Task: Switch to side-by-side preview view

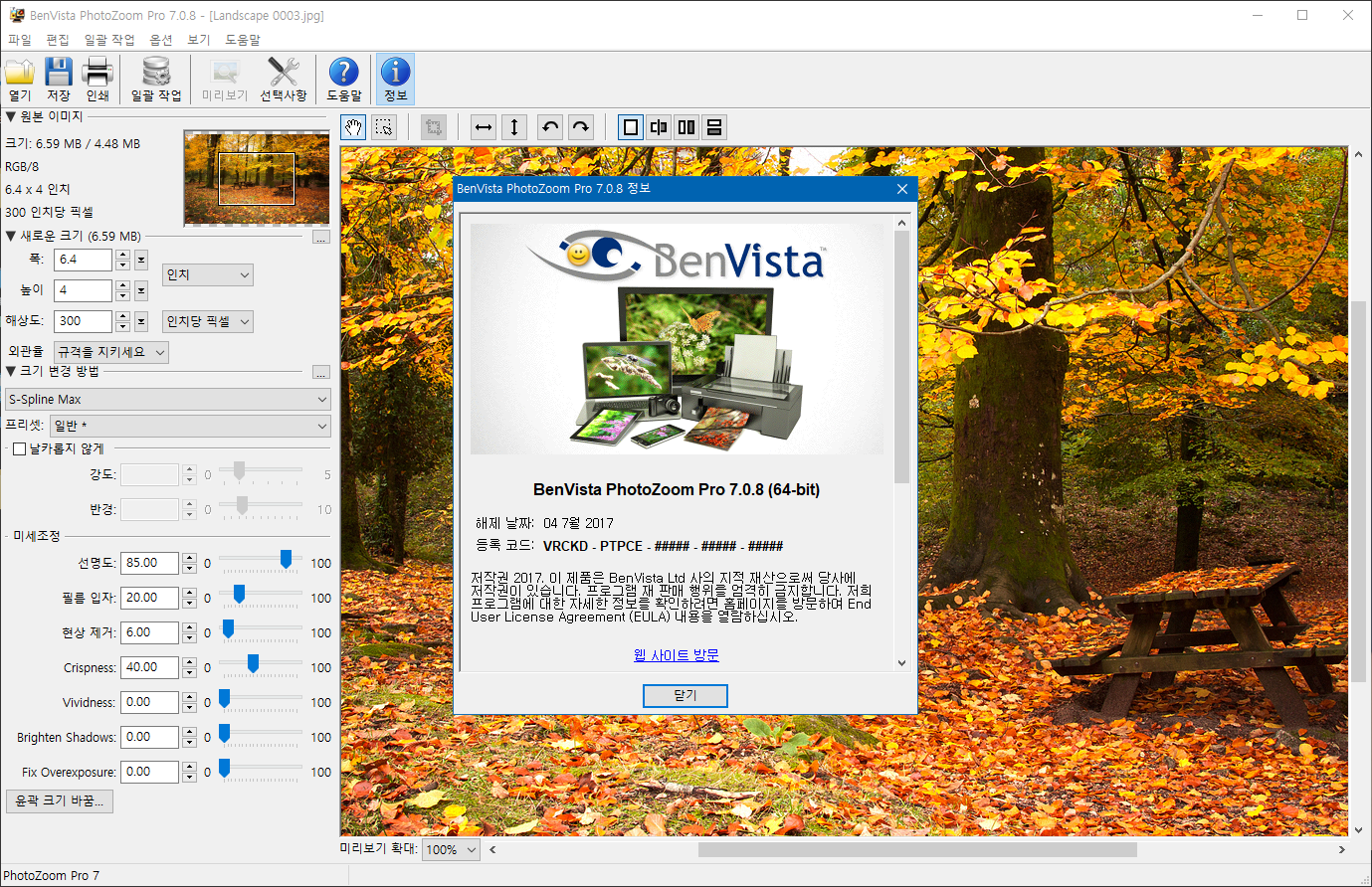Action: coord(686,127)
